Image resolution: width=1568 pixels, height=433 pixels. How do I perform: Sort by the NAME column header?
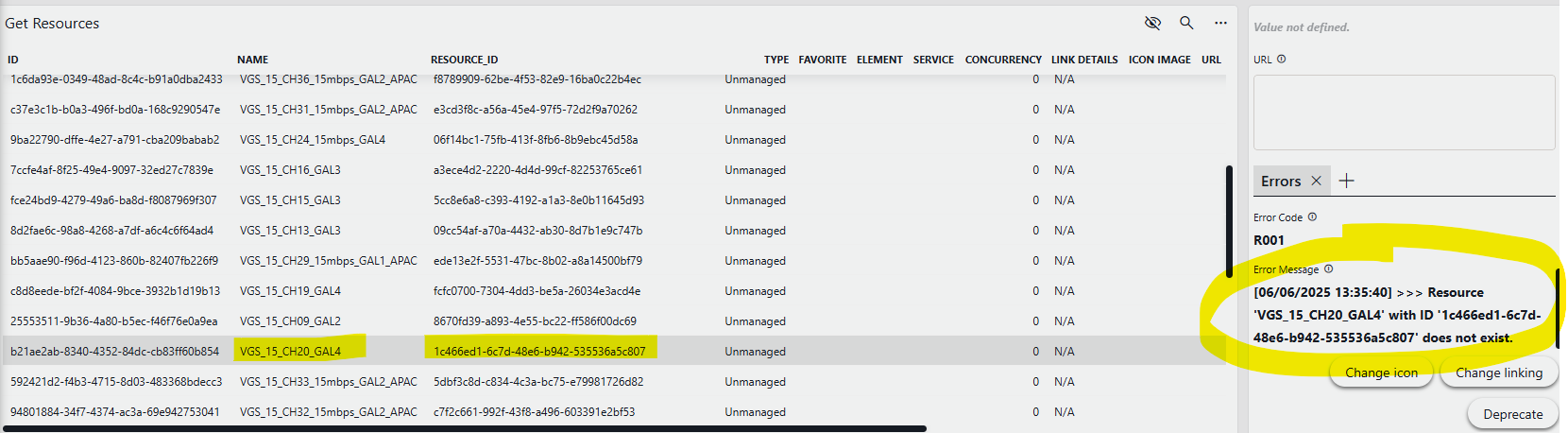tap(252, 60)
